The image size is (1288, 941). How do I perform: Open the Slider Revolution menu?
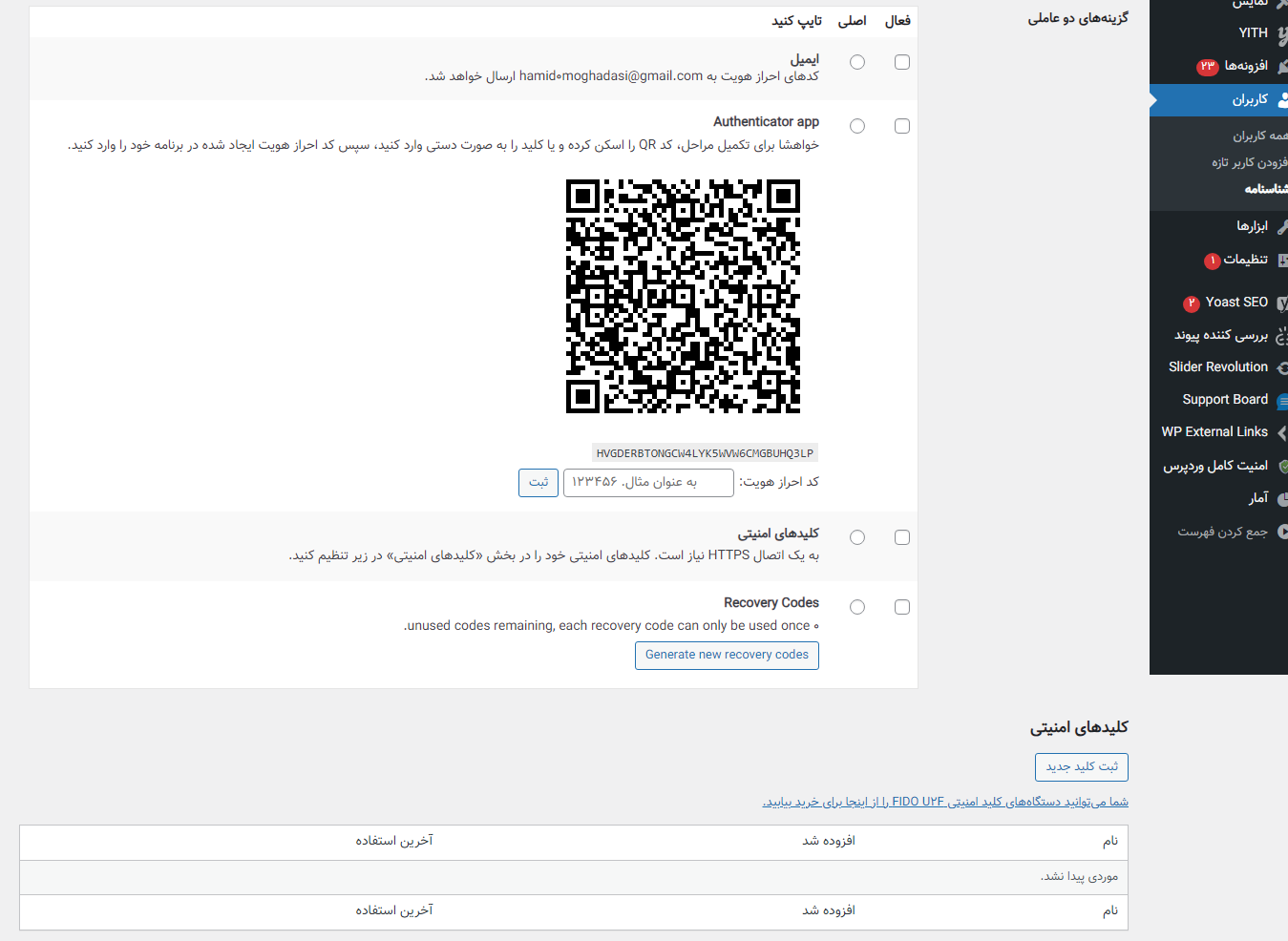point(1218,367)
